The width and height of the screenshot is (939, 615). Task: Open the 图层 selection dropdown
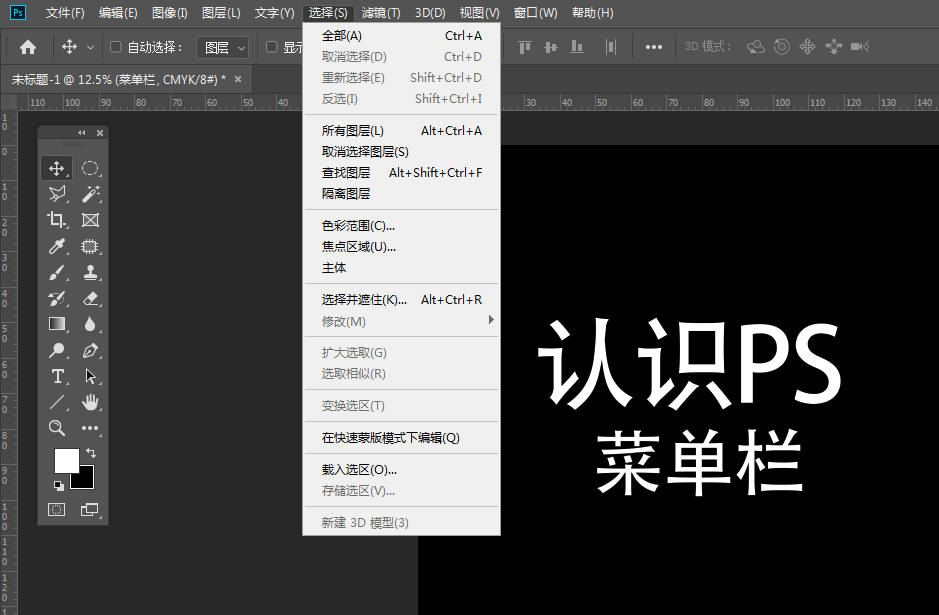click(222, 46)
